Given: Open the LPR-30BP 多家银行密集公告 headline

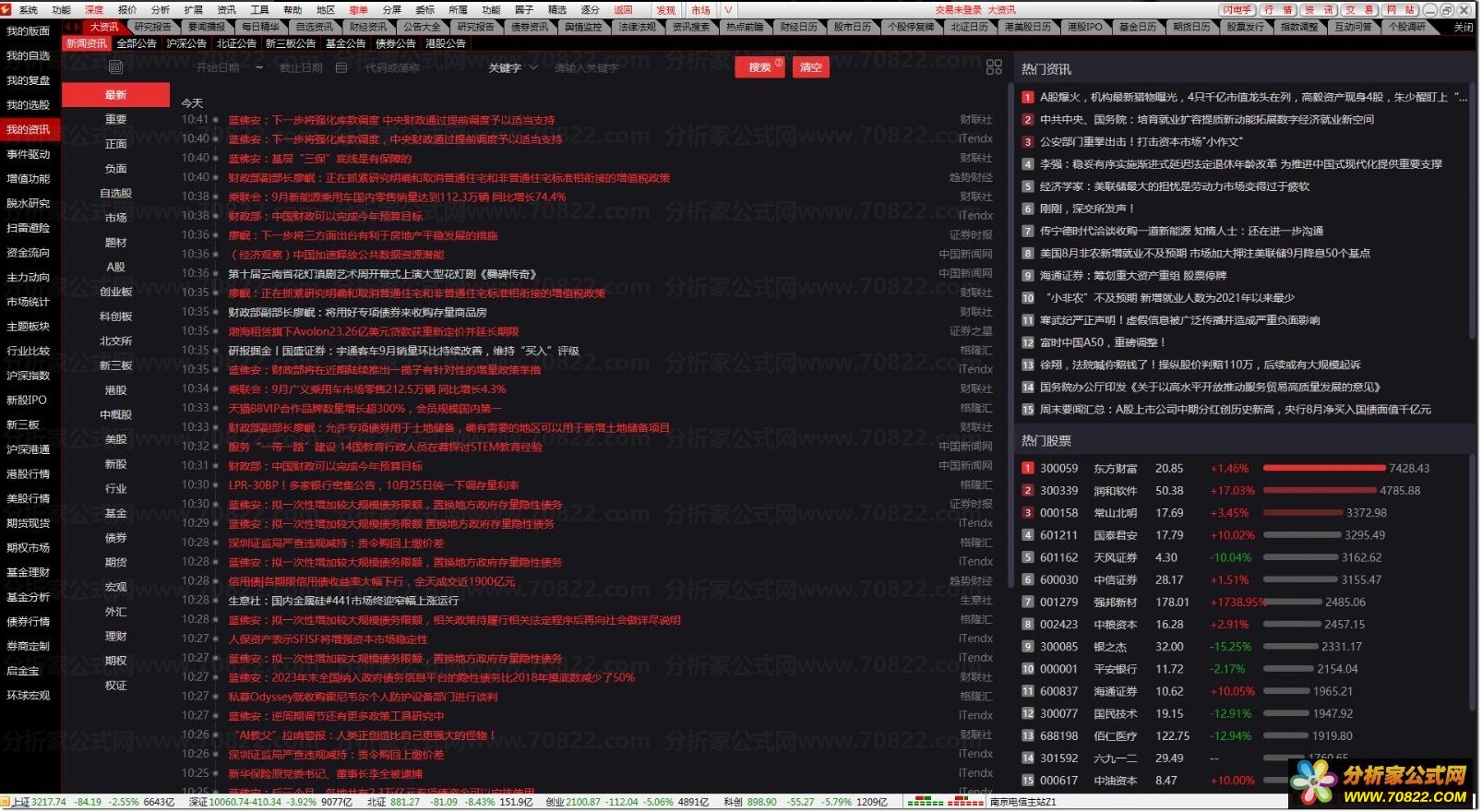Looking at the screenshot, I should click(x=374, y=485).
